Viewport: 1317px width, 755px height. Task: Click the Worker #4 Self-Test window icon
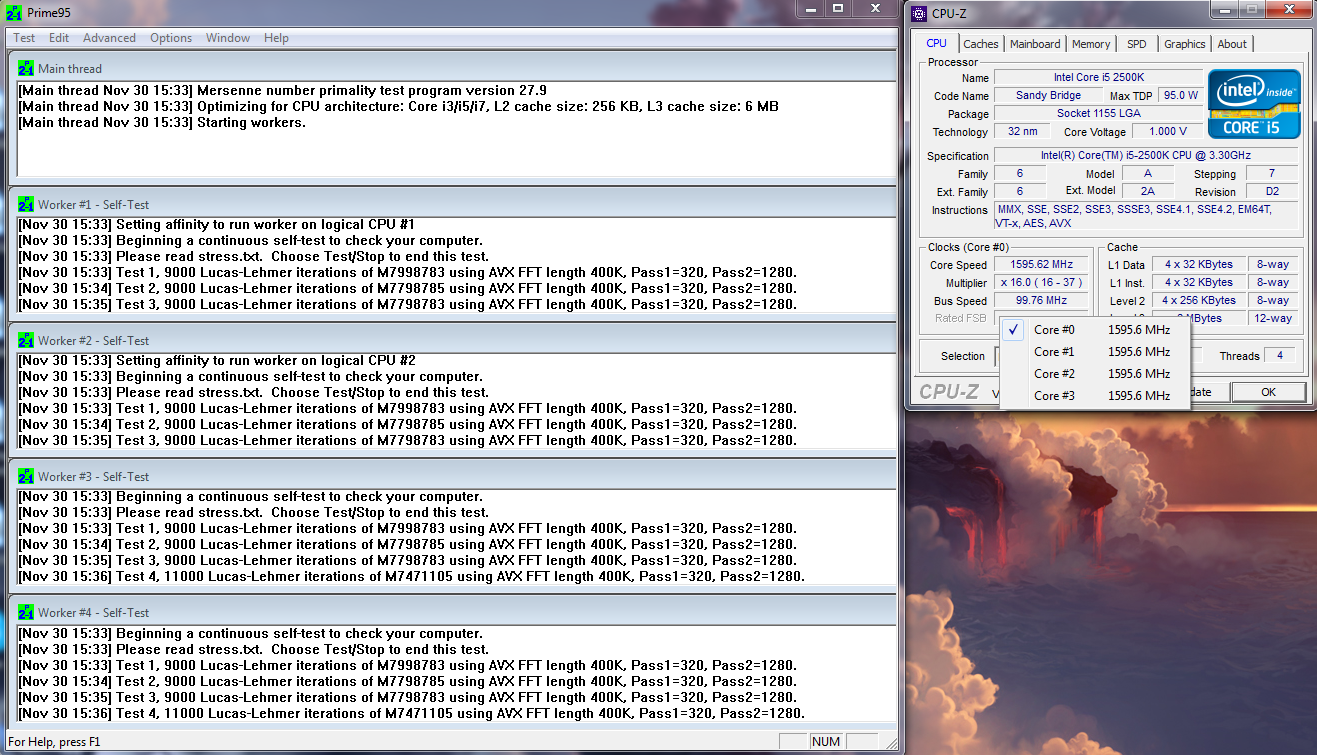pyautogui.click(x=26, y=612)
